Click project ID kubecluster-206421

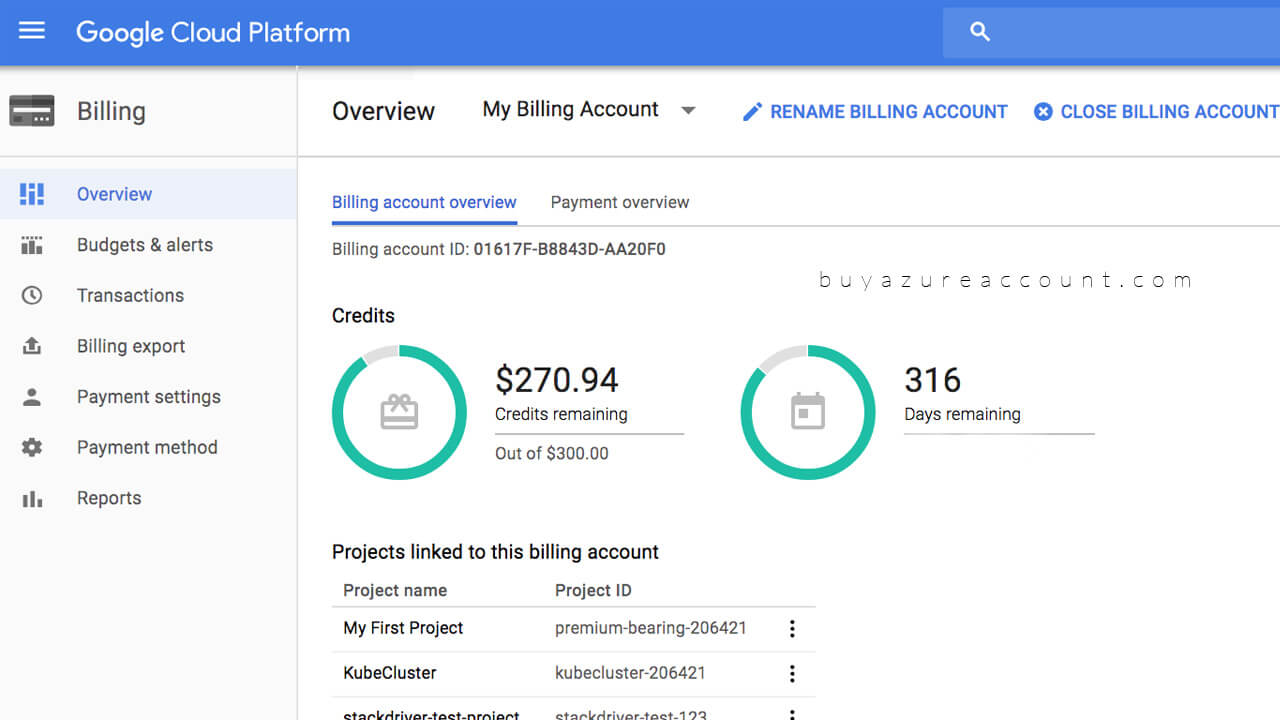pyautogui.click(x=630, y=673)
